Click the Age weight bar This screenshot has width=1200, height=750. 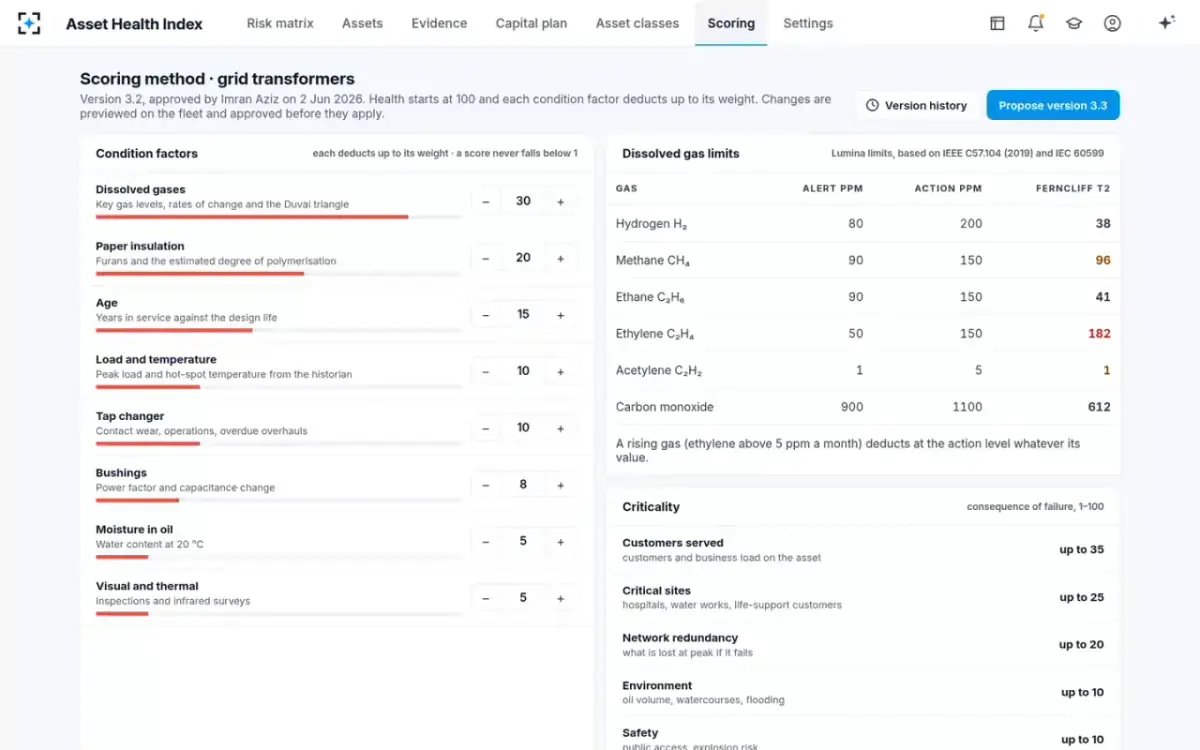pyautogui.click(x=279, y=330)
